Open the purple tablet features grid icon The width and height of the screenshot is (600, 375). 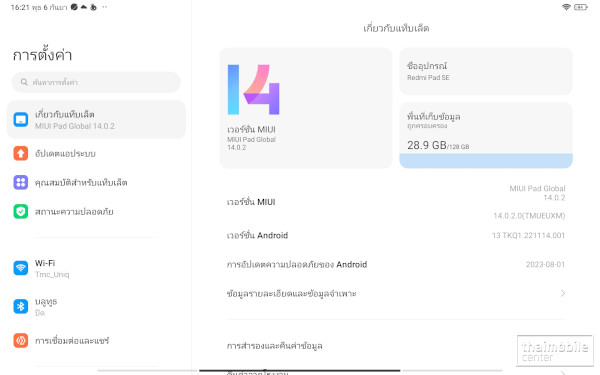pyautogui.click(x=21, y=182)
